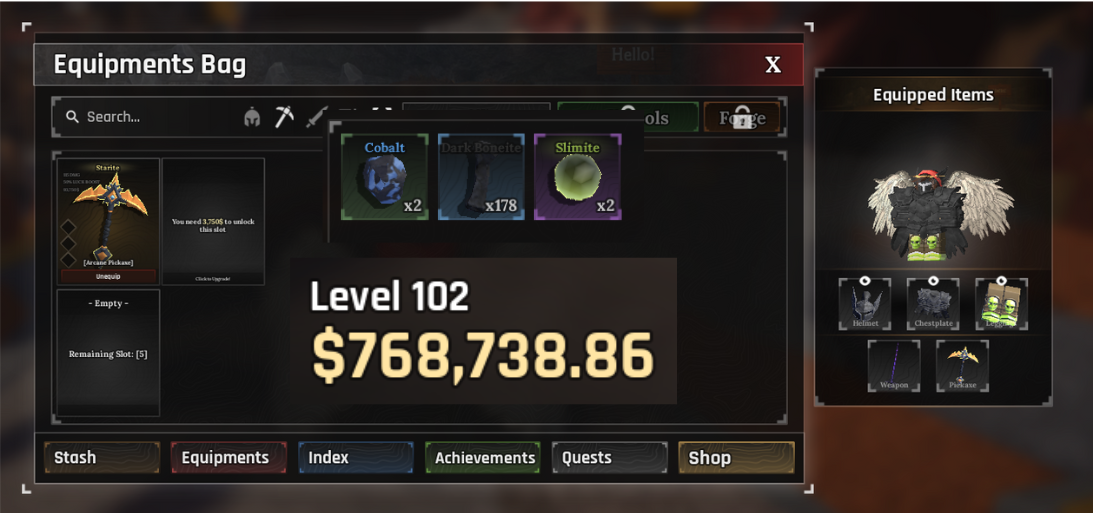
Task: Click the equipped Leggings slot
Action: pyautogui.click(x=1001, y=304)
